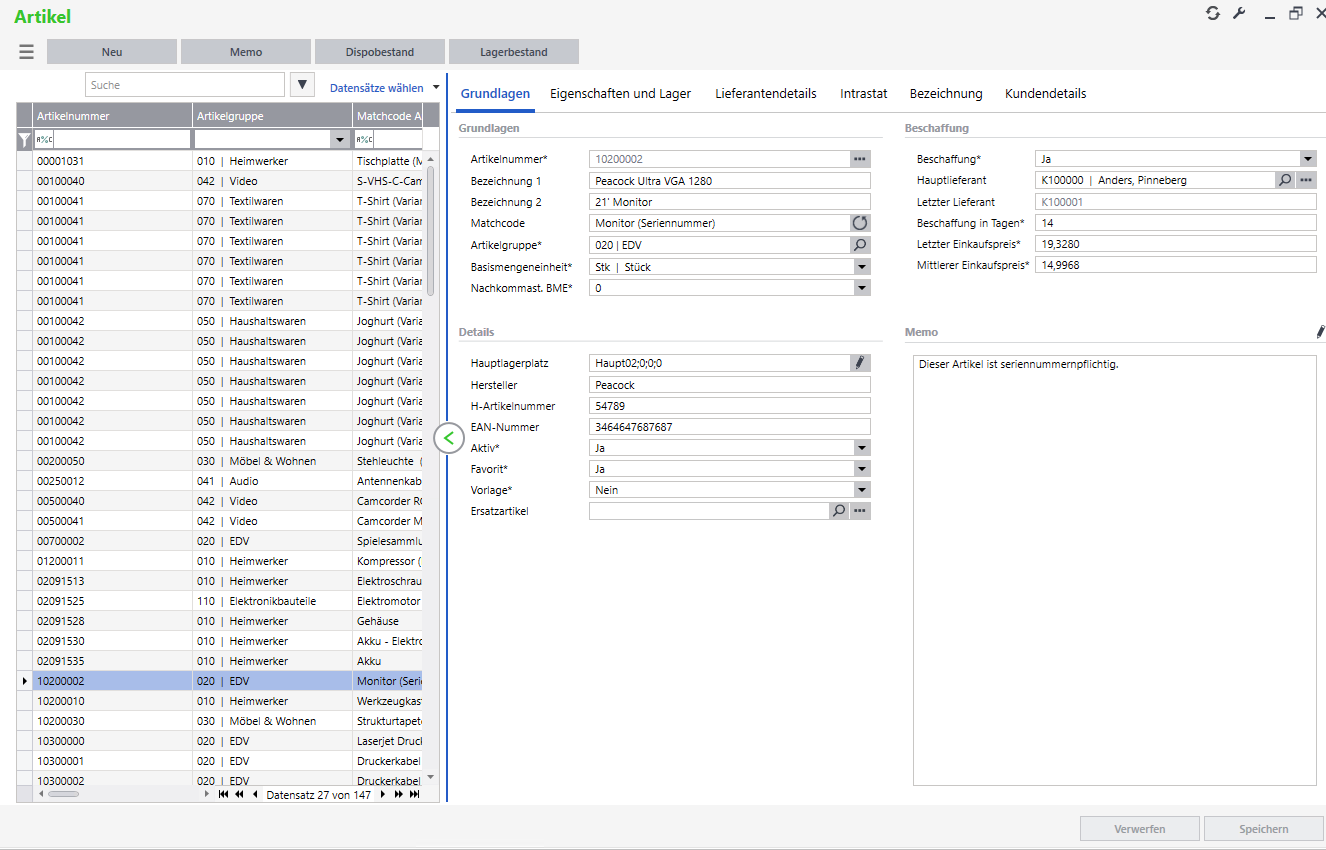The image size is (1326, 850).
Task: Click the list's vertical scrollbar thumb
Action: (x=431, y=230)
